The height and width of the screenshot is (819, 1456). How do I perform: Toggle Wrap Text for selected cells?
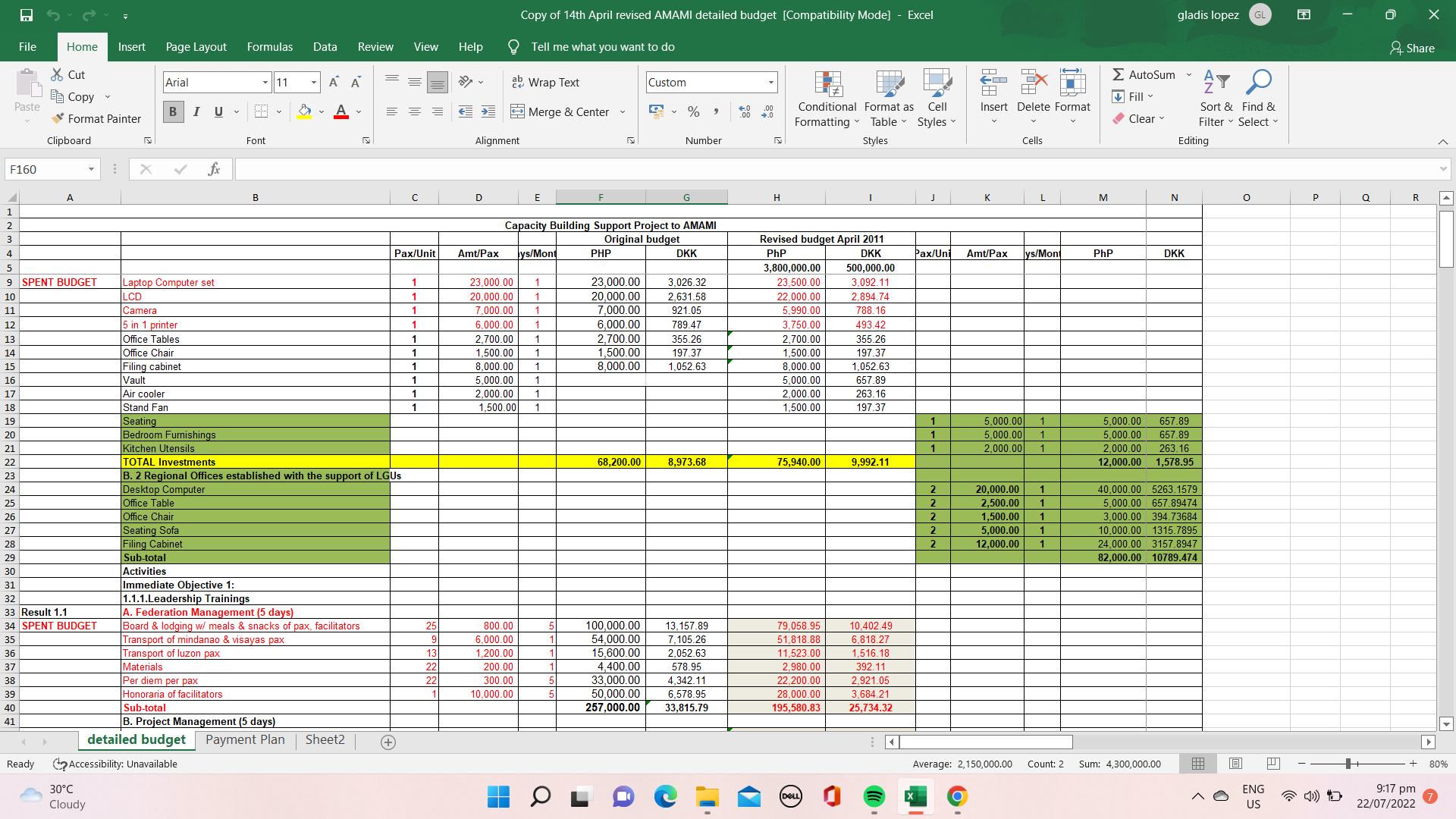pos(546,82)
